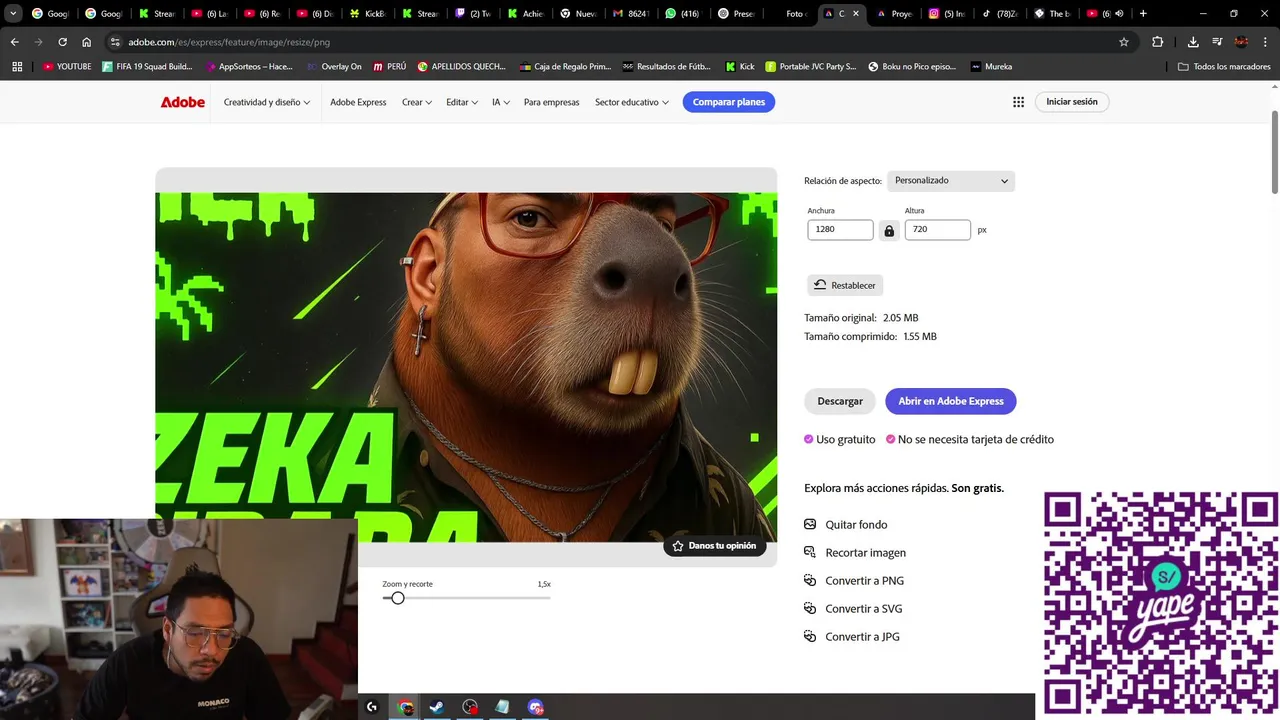Toggle the aspect ratio lock icon
The height and width of the screenshot is (720, 1280).
889,230
